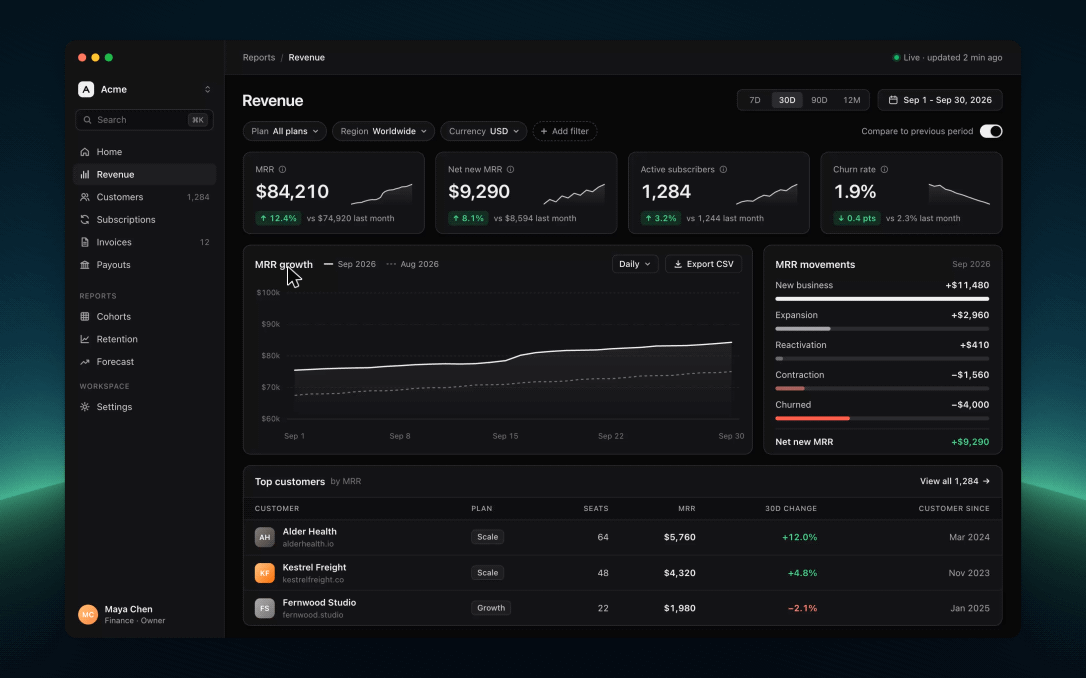
Task: Click the New business progress bar
Action: (882, 298)
